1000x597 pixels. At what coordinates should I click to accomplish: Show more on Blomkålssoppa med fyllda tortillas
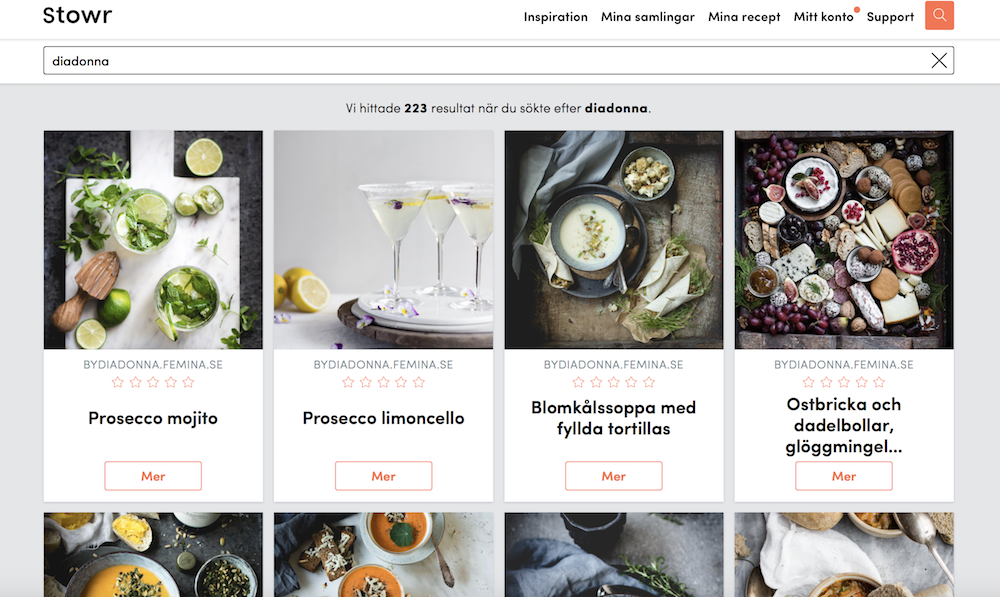point(614,476)
